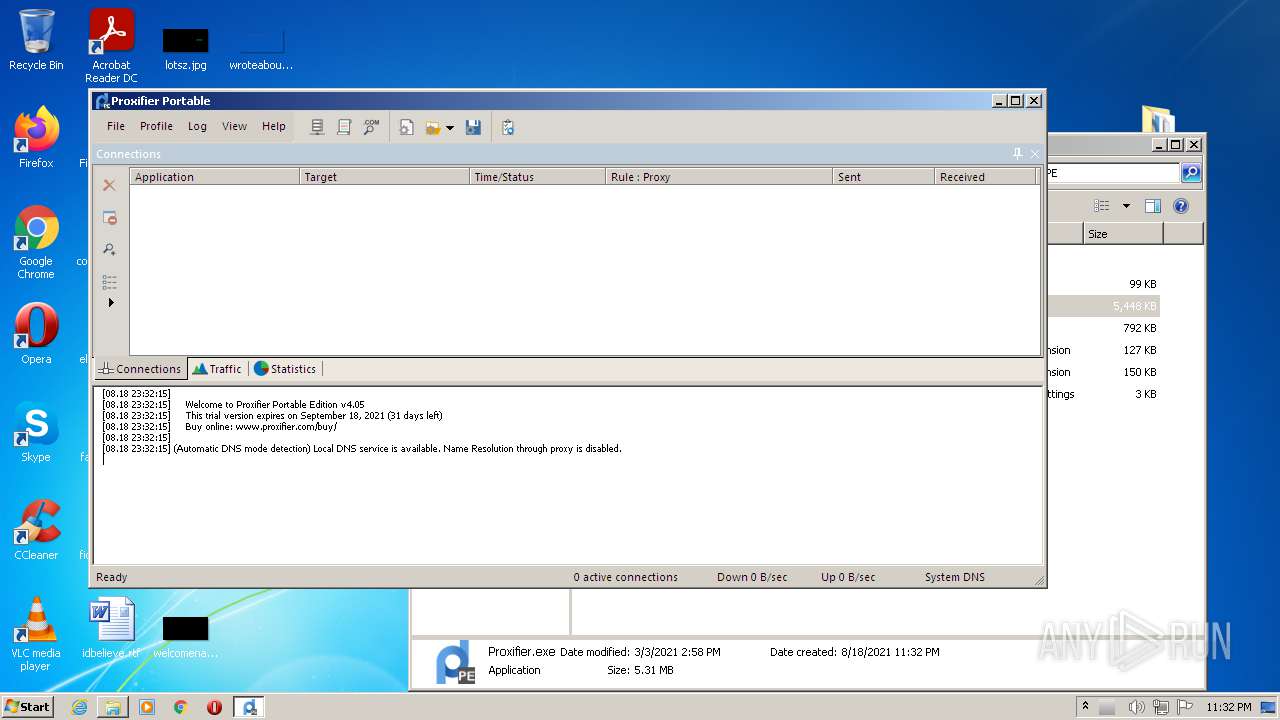The image size is (1280, 720).
Task: Open Name Resolution (.com) toolbar icon
Action: [x=371, y=127]
